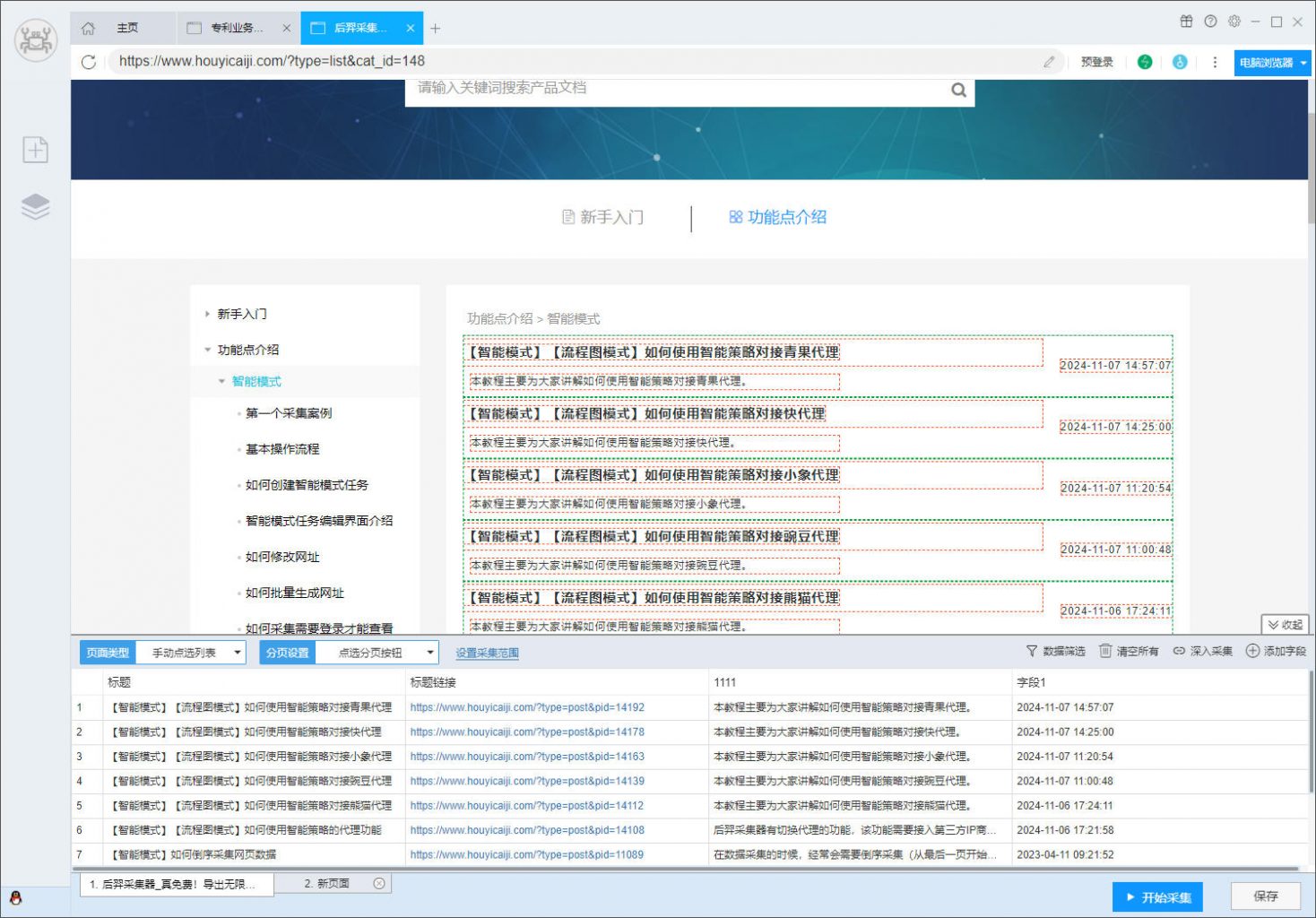Viewport: 1316px width, 918px height.
Task: Click the edit URL pencil icon
Action: (1049, 62)
